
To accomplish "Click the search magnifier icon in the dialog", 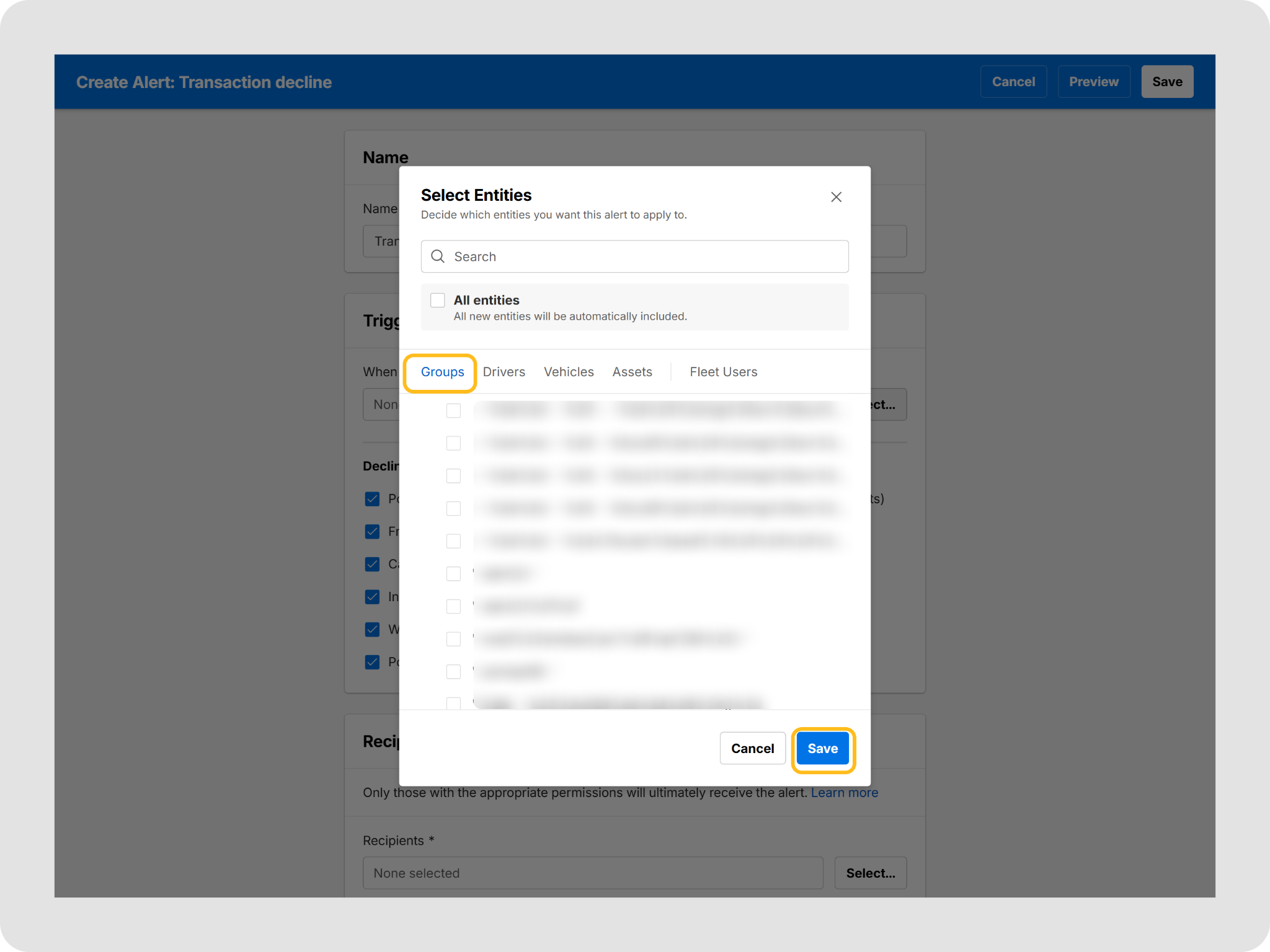I will 438,257.
